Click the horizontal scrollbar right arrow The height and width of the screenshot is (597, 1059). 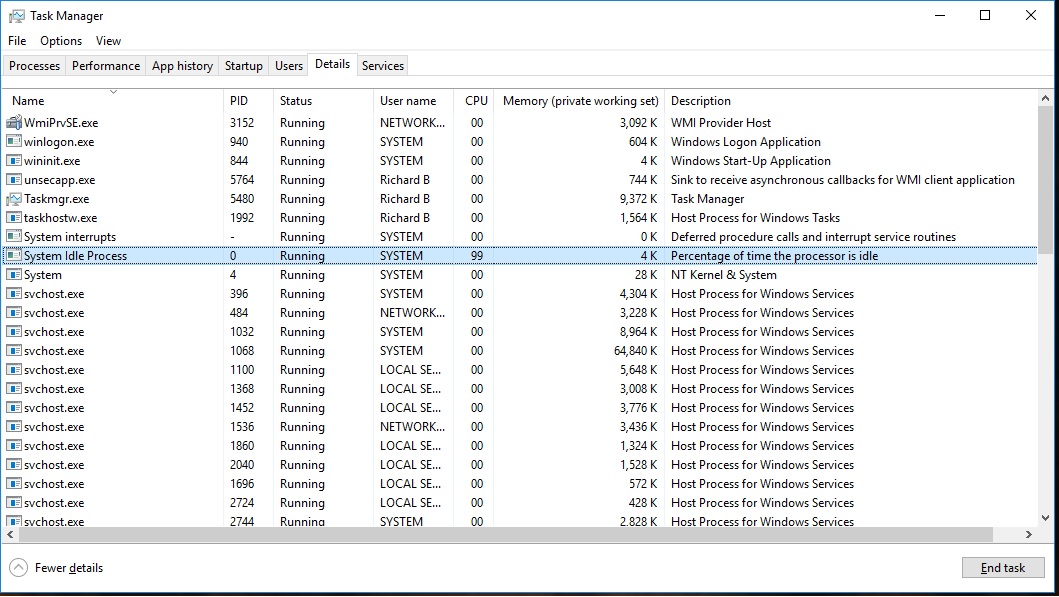click(1030, 535)
